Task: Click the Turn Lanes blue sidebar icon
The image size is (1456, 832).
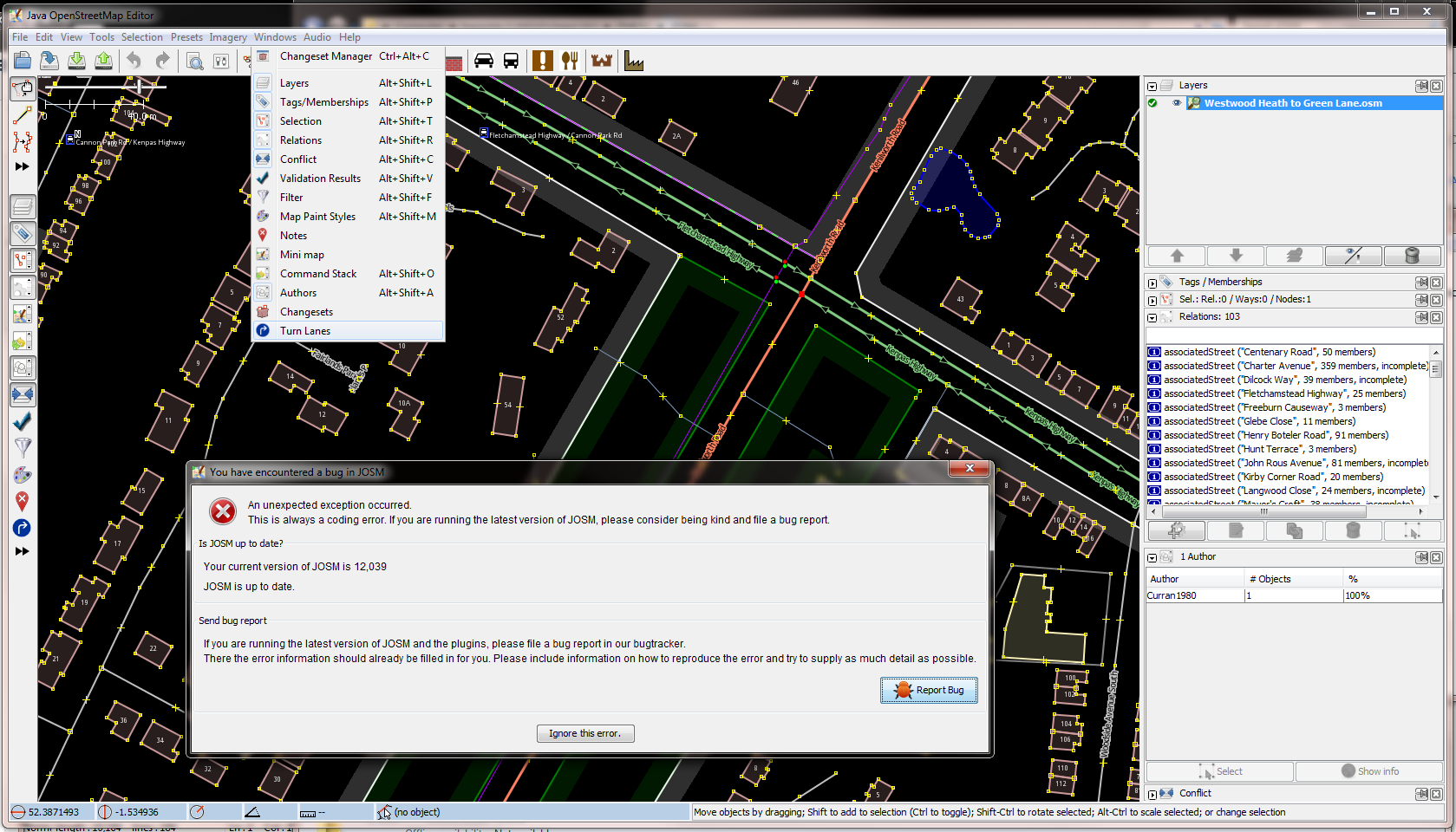Action: point(23,528)
